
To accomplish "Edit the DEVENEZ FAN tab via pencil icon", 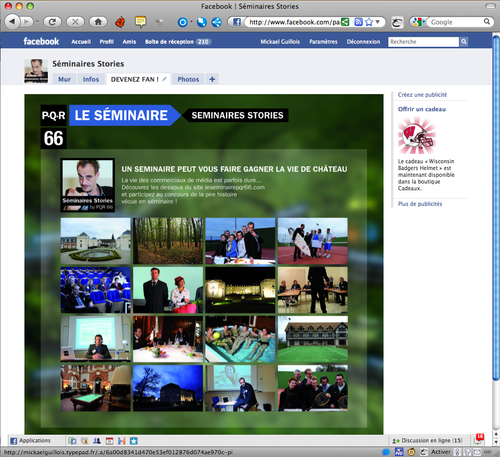I will click(x=164, y=79).
